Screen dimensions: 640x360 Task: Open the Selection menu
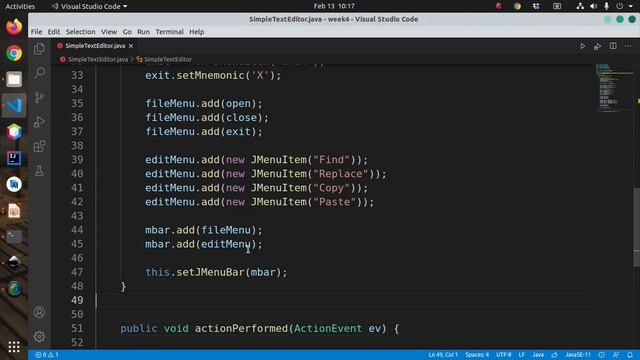[x=80, y=31]
